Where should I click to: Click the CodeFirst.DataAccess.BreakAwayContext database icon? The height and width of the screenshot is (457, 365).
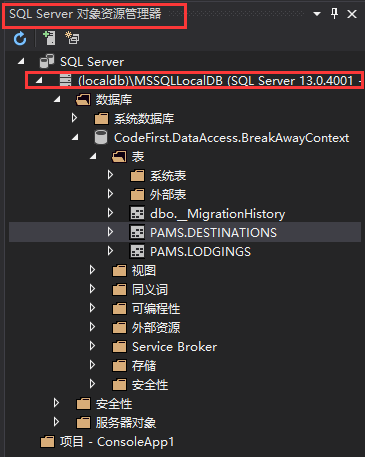point(101,137)
